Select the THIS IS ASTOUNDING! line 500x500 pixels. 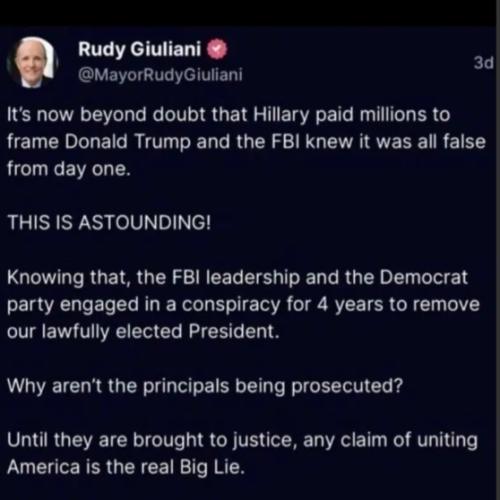tap(109, 222)
